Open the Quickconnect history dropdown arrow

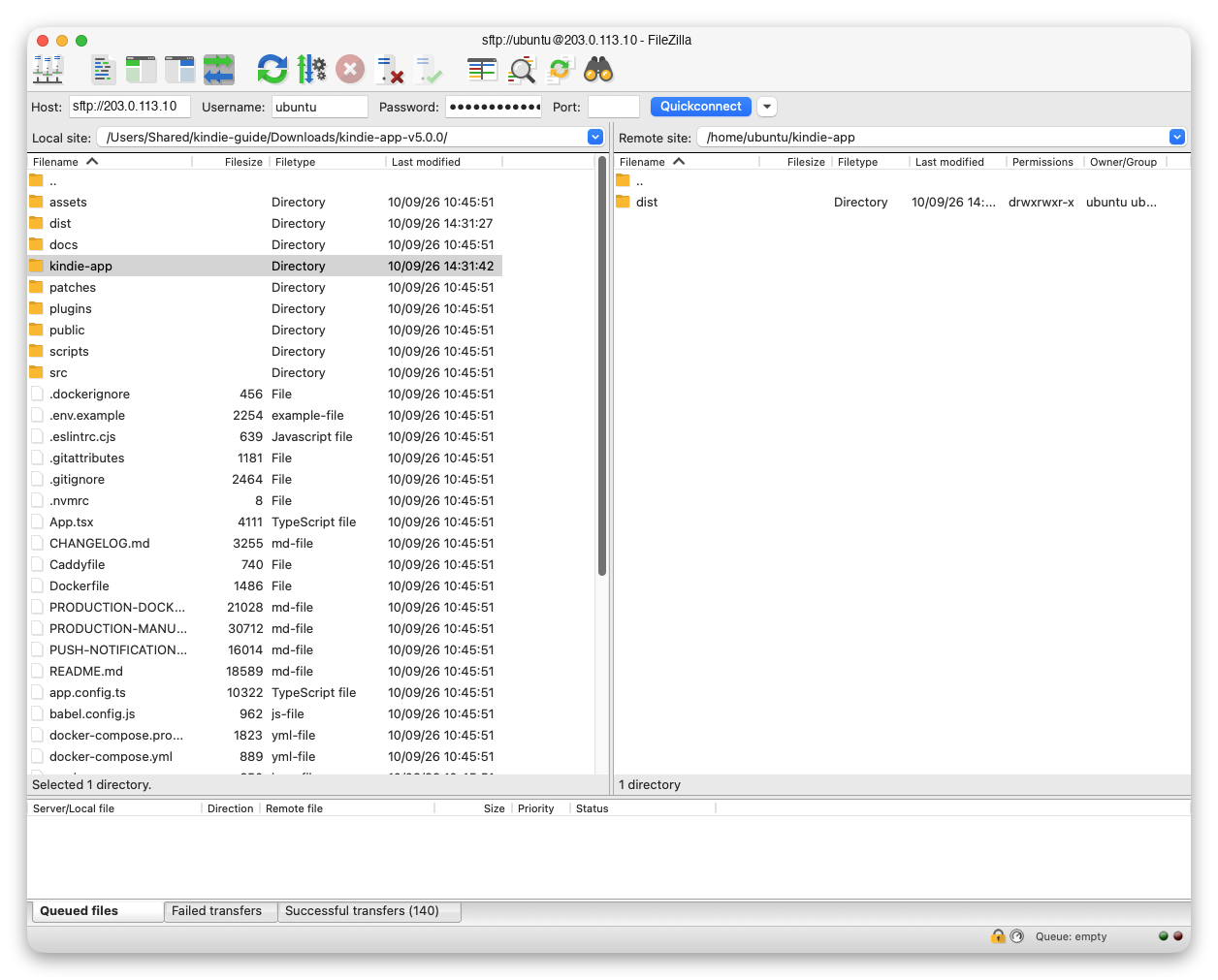[767, 107]
